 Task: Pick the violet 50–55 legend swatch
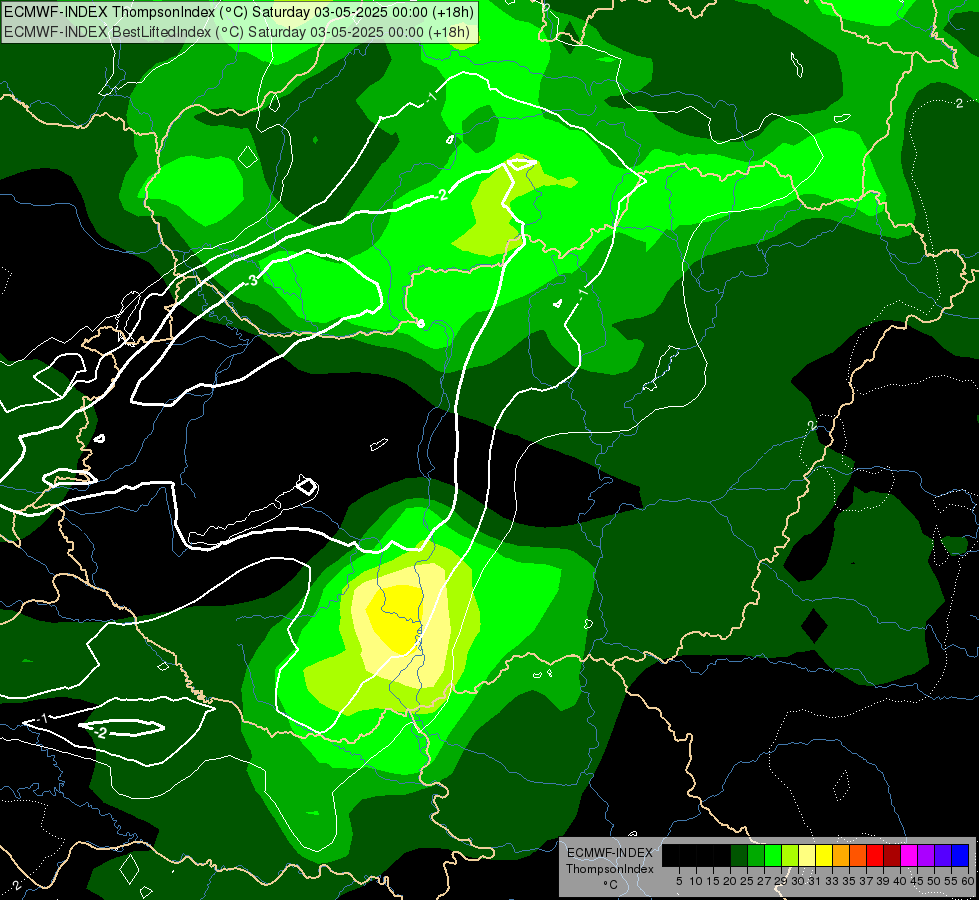coord(943,856)
